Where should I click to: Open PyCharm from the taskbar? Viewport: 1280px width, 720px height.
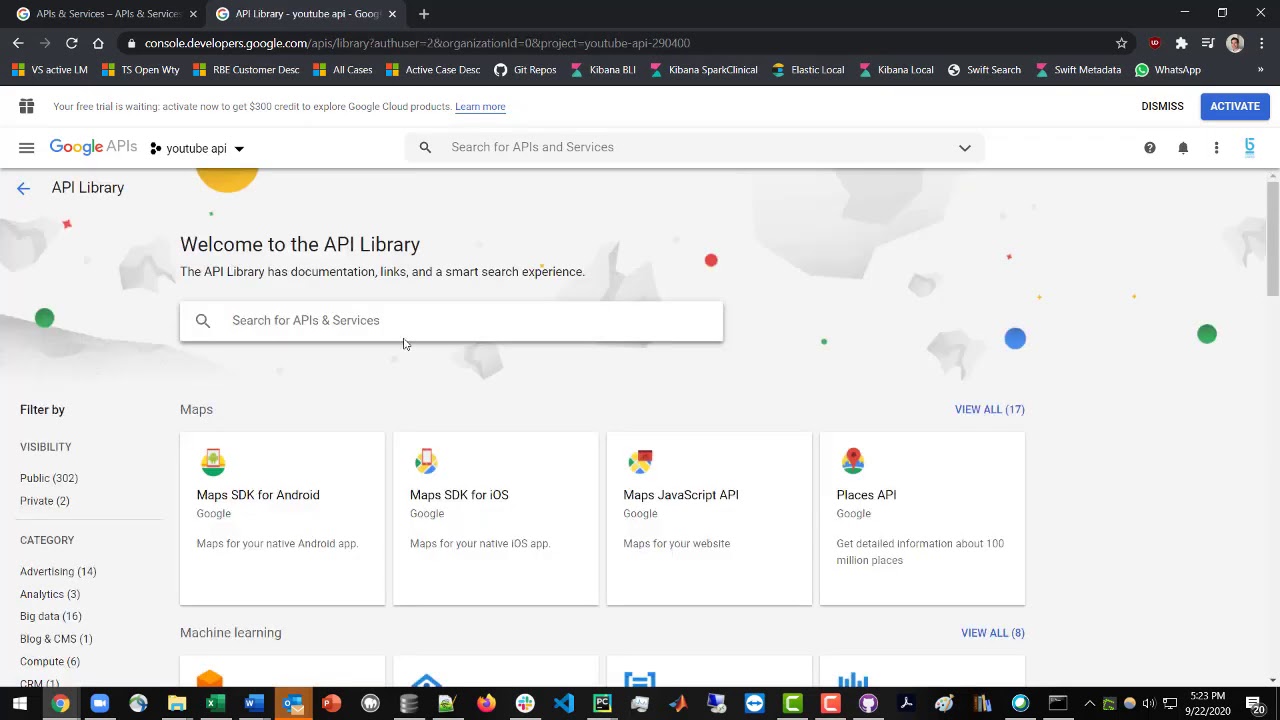(602, 704)
